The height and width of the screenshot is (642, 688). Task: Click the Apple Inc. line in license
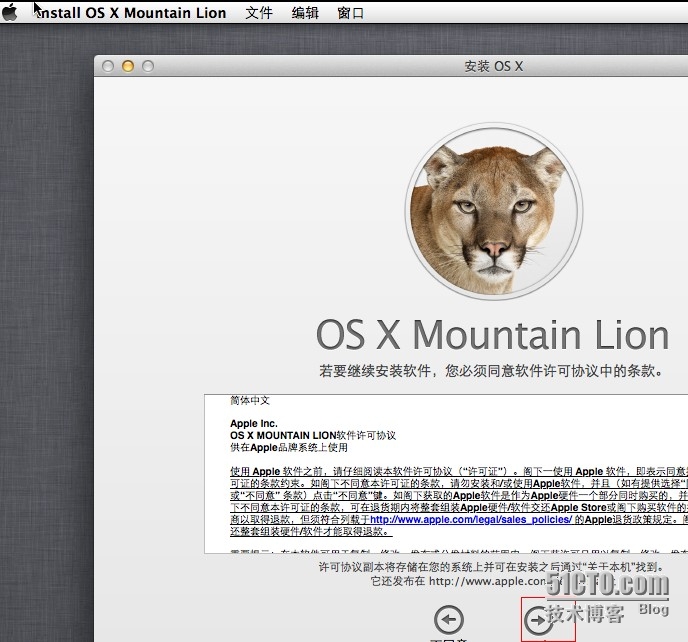click(x=254, y=424)
